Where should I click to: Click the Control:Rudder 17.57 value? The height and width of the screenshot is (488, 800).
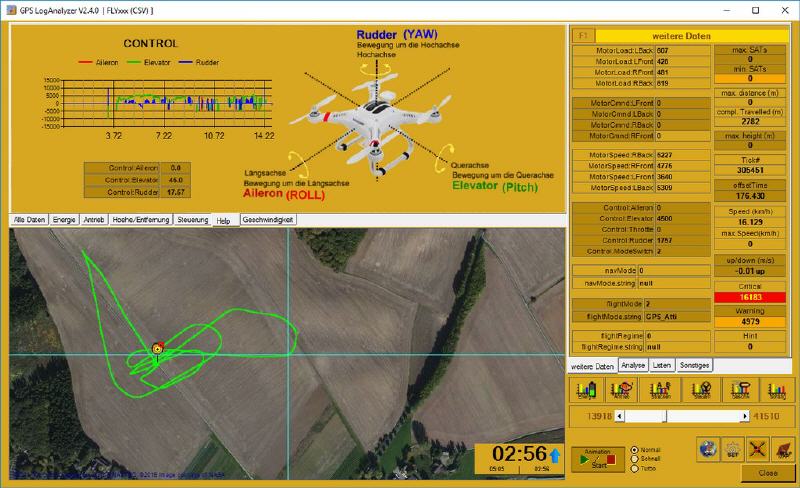[176, 192]
